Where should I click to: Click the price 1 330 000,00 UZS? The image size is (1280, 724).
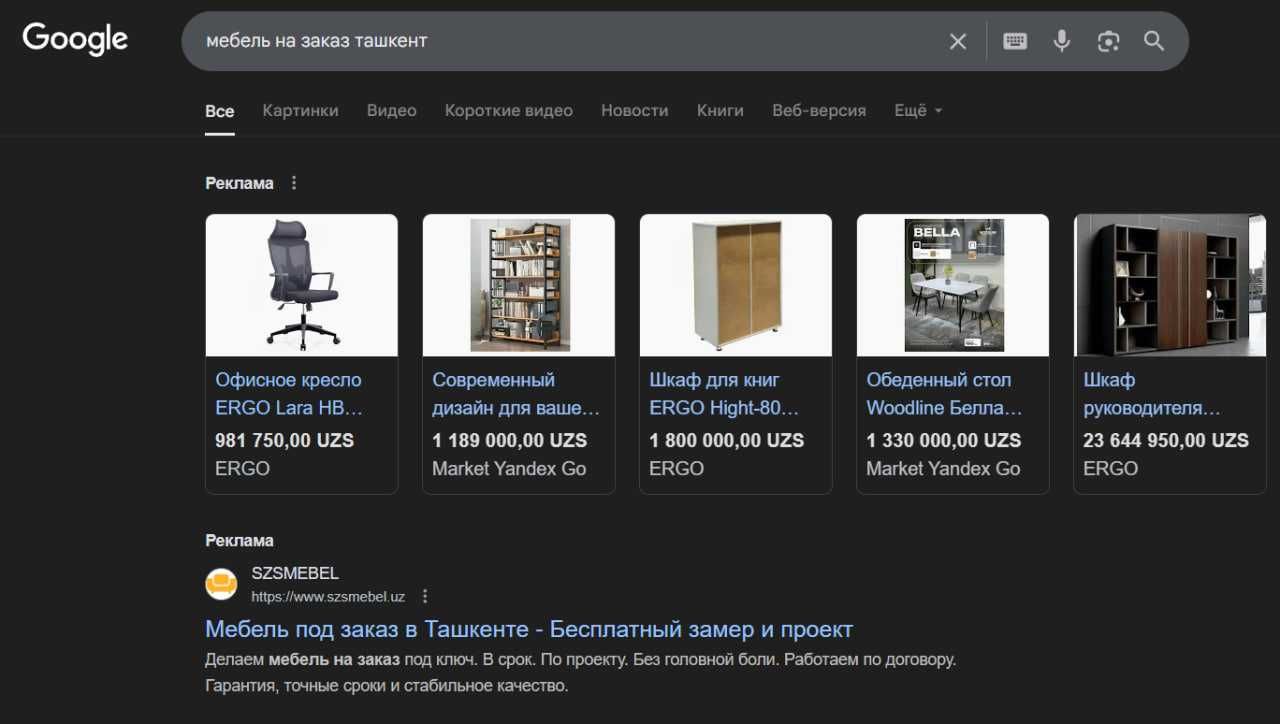tap(944, 440)
